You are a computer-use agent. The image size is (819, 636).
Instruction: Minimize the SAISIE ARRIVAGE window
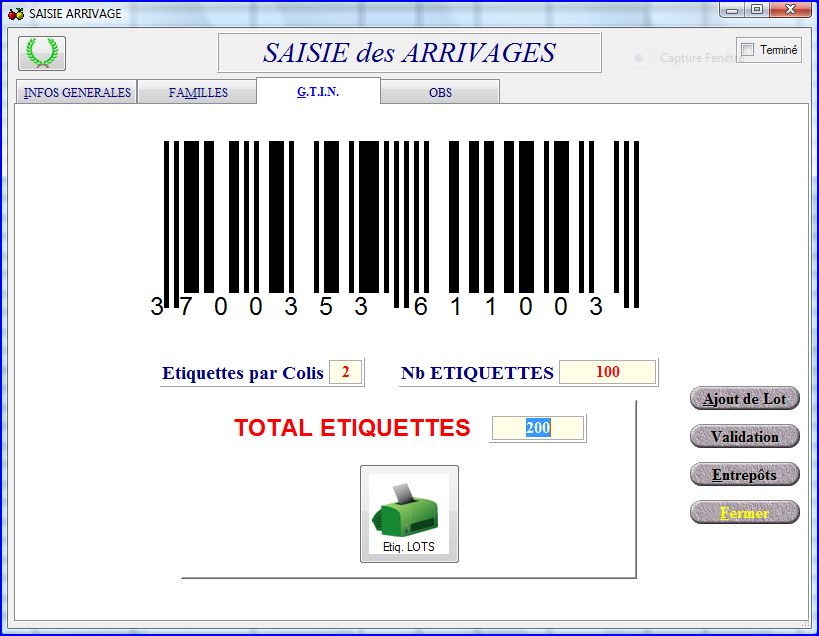coord(732,10)
